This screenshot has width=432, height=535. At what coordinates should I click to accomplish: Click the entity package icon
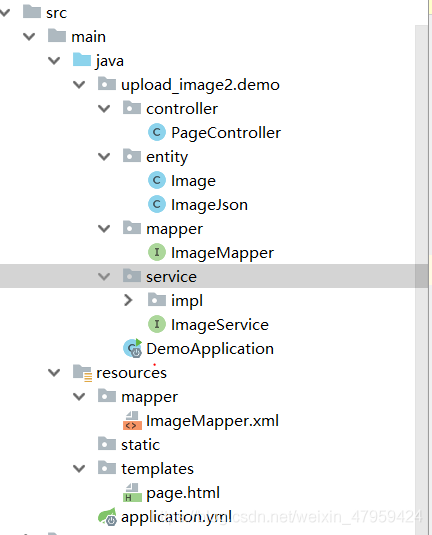(132, 156)
